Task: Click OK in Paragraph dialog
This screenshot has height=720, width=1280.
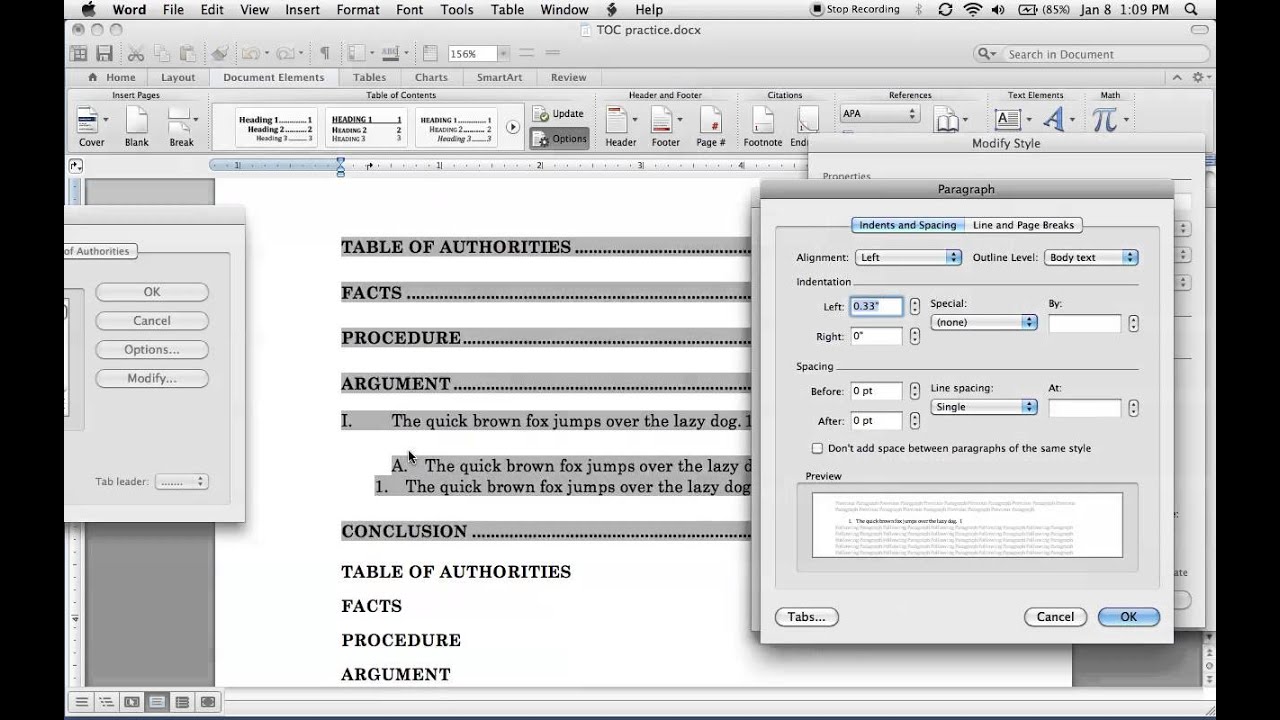Action: [x=1128, y=617]
